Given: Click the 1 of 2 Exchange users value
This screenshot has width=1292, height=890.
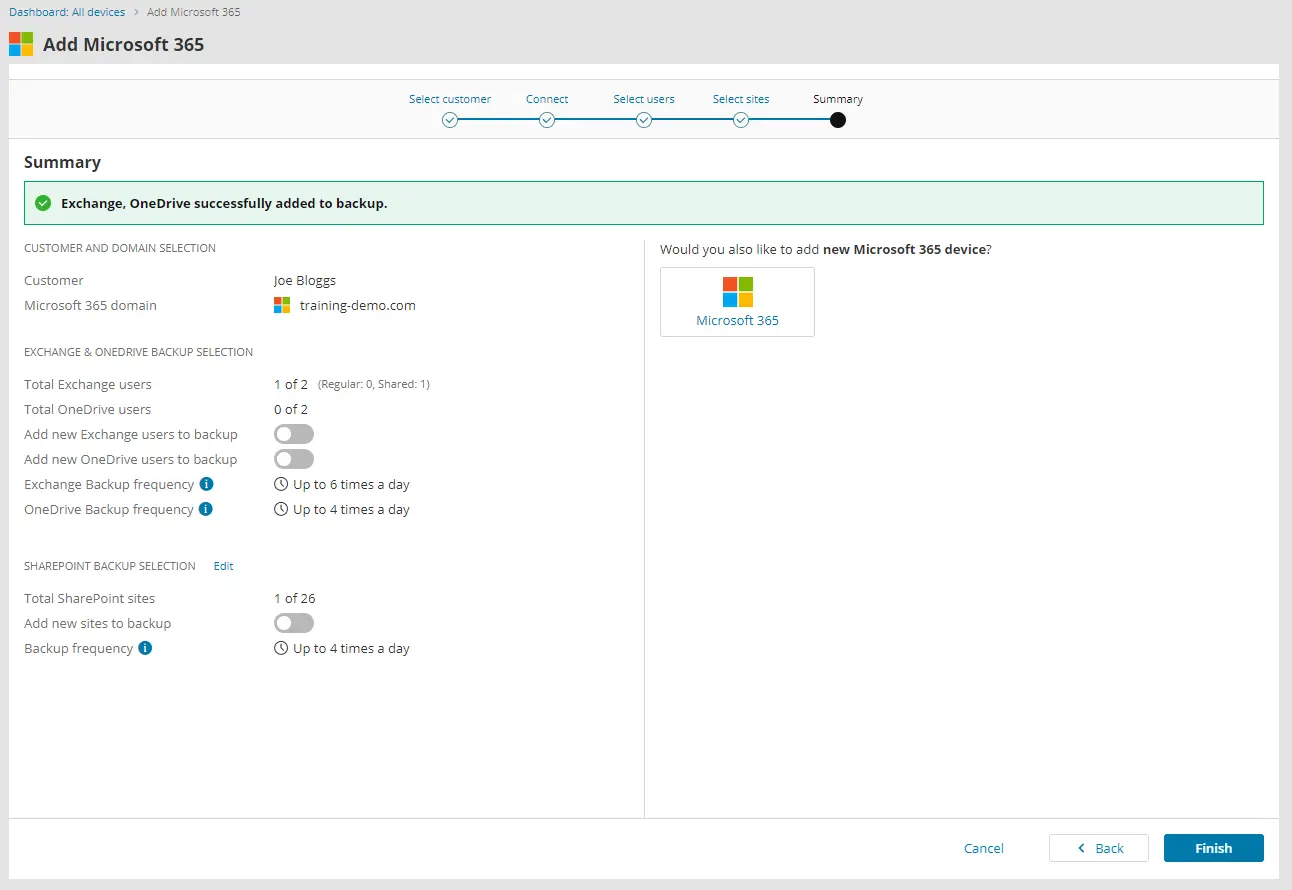Looking at the screenshot, I should (x=291, y=384).
